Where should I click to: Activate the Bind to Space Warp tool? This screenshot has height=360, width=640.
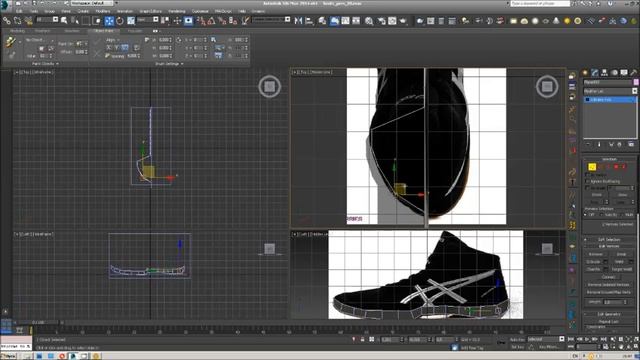[28, 20]
